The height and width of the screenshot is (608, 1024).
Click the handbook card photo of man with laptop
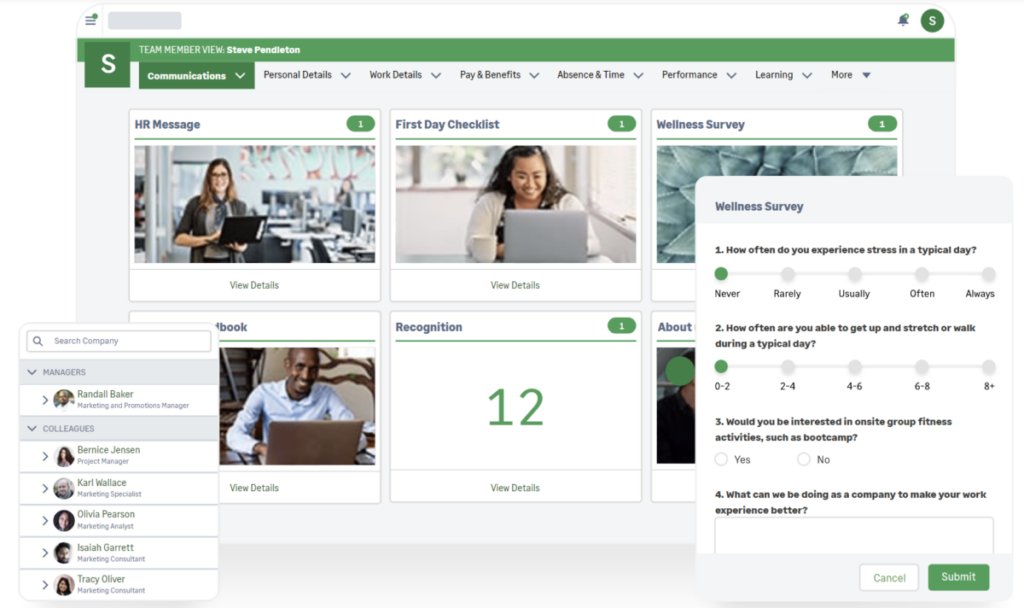click(x=297, y=406)
